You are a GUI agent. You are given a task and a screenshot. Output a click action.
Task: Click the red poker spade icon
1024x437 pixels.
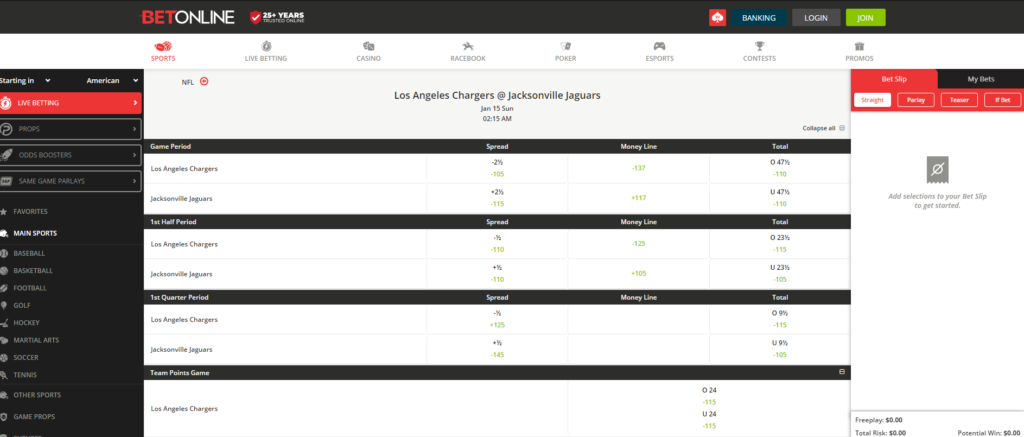tap(717, 18)
